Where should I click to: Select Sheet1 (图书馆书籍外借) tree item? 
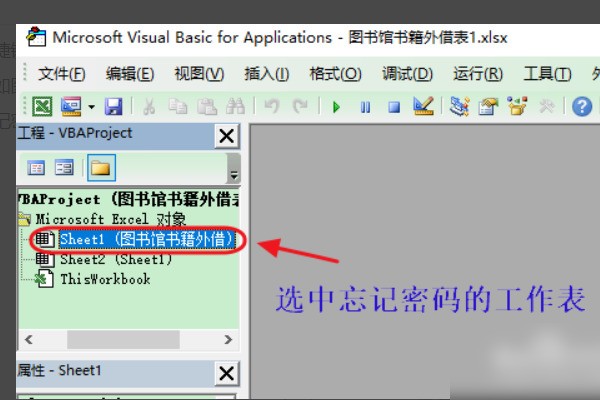point(147,240)
